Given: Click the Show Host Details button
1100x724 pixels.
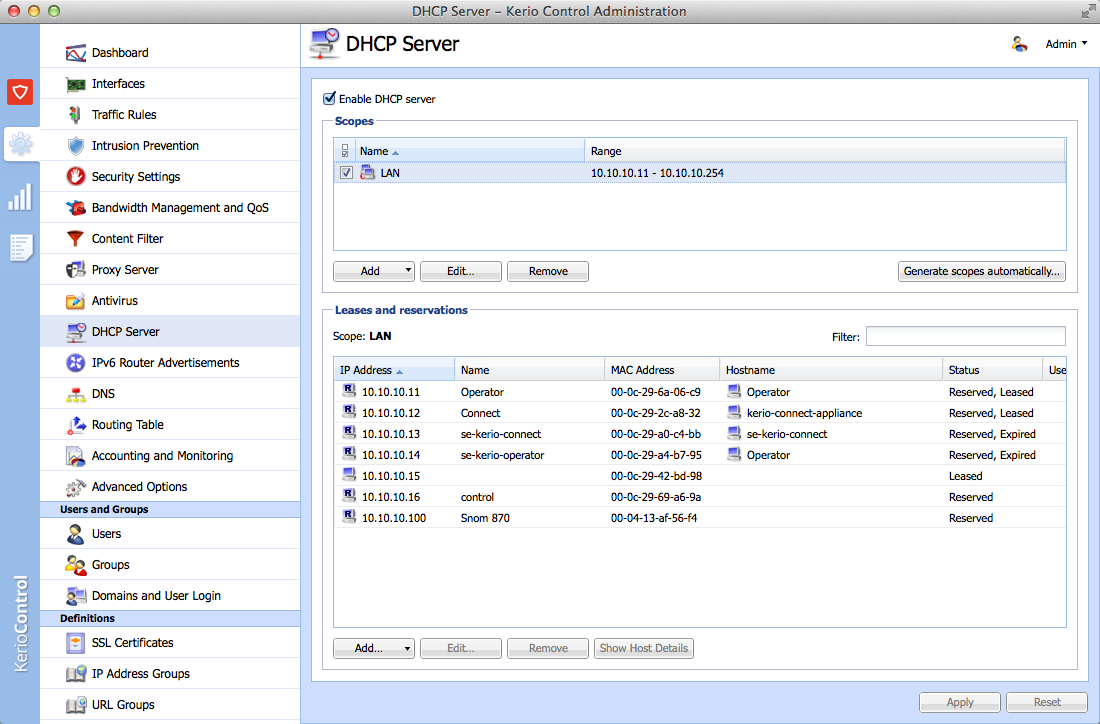Looking at the screenshot, I should click(x=643, y=648).
